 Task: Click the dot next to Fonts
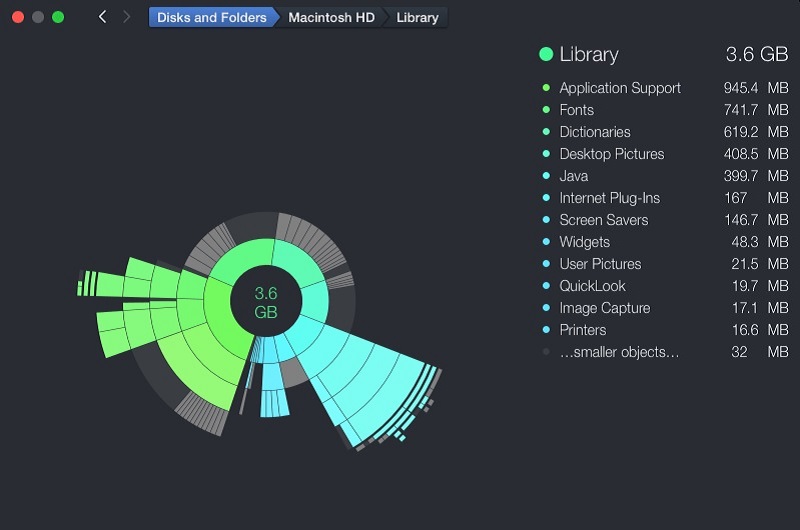tap(546, 110)
